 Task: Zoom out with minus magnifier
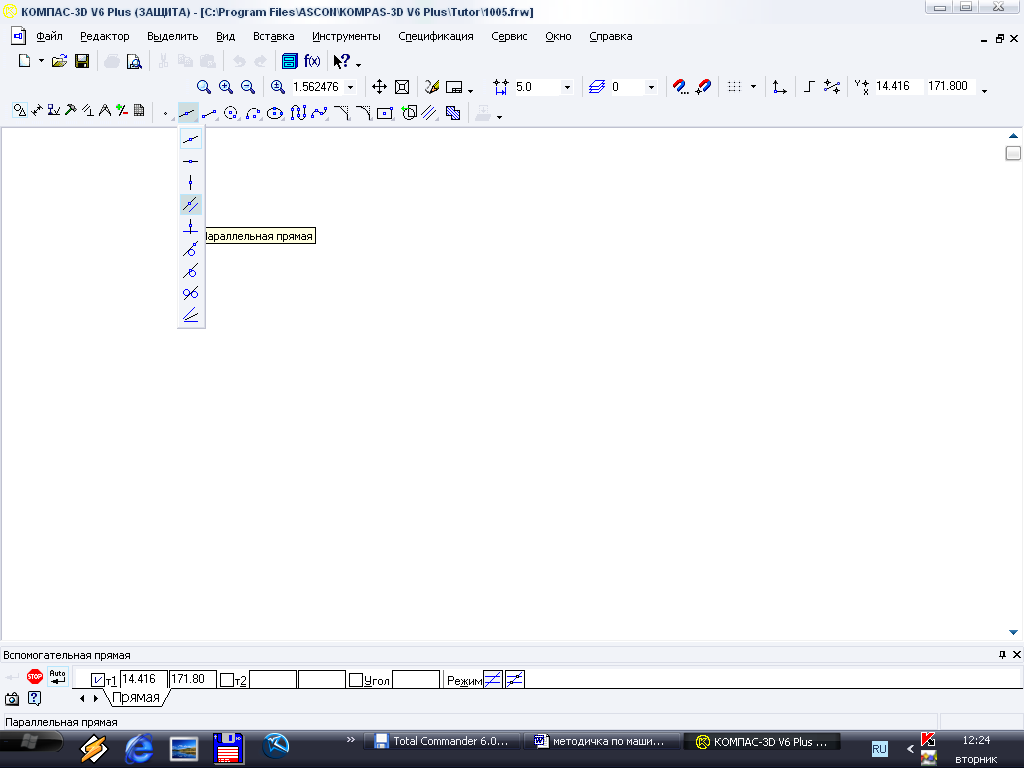click(x=248, y=87)
